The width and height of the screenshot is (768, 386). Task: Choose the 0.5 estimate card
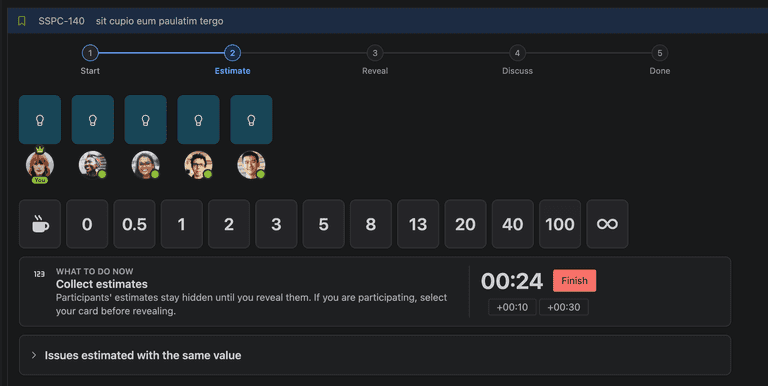click(135, 224)
